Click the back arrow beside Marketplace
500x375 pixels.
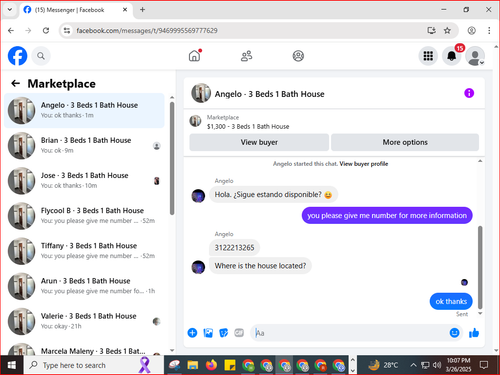(15, 83)
